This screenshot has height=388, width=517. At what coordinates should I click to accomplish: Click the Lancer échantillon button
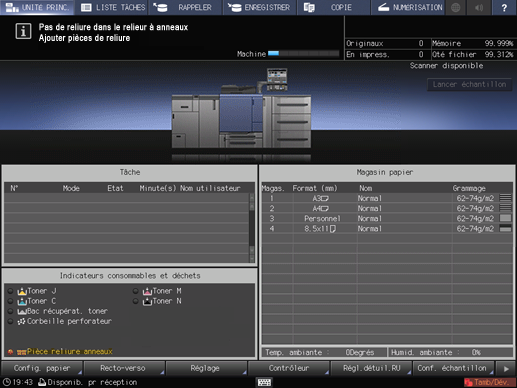coord(469,85)
